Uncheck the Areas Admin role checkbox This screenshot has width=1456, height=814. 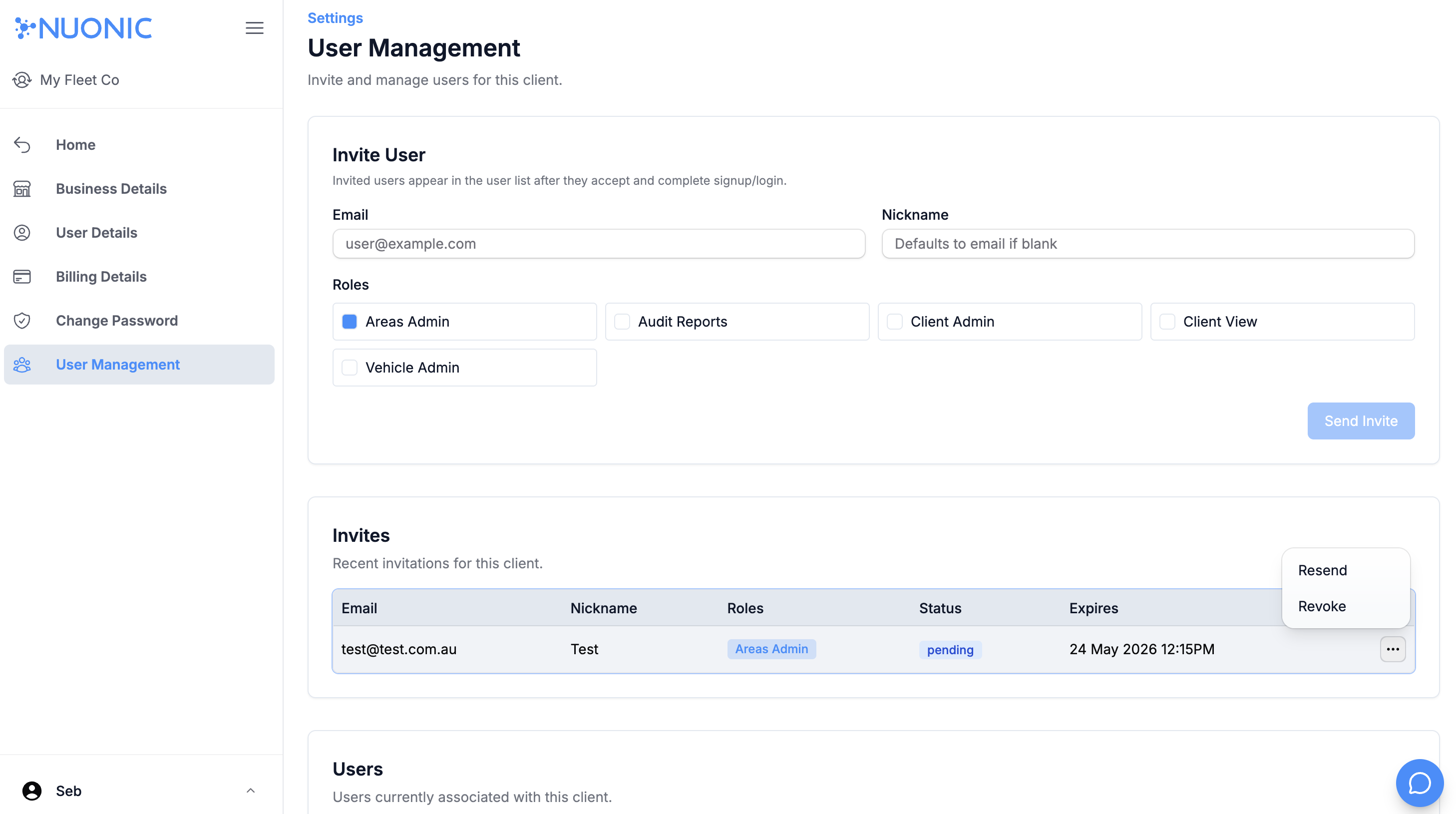pyautogui.click(x=350, y=322)
